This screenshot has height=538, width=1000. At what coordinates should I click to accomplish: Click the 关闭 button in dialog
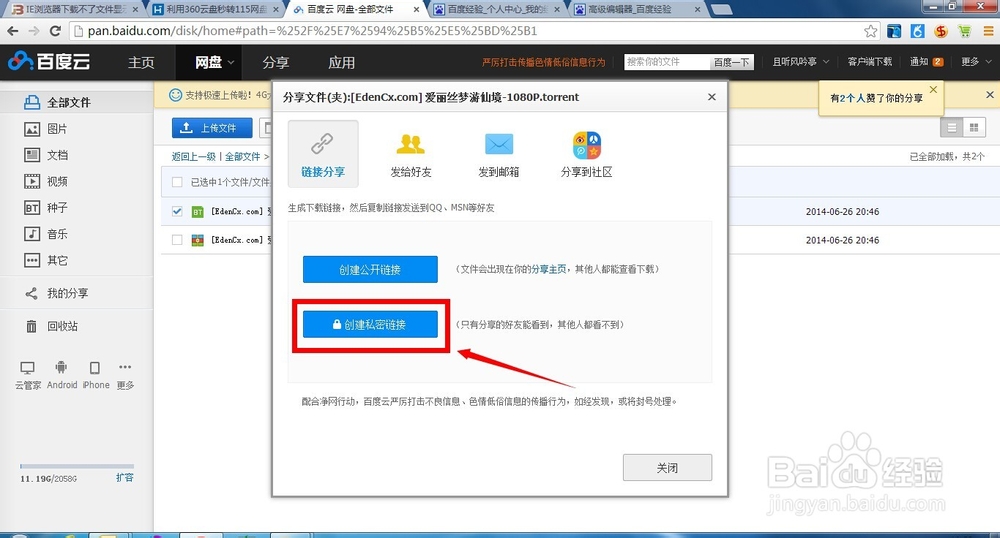(667, 468)
